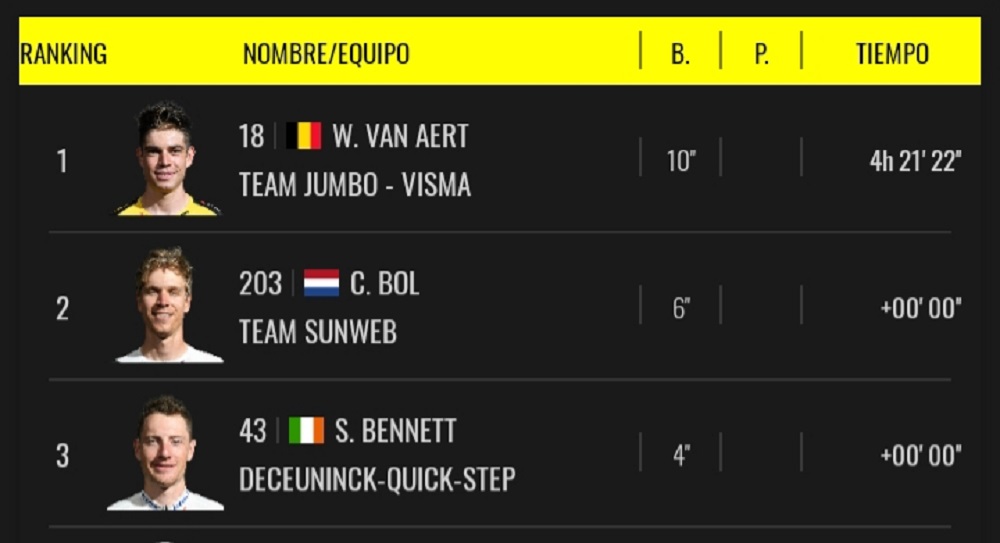Open C. Bol's rider photo
Image resolution: width=1000 pixels, height=543 pixels.
(x=167, y=306)
